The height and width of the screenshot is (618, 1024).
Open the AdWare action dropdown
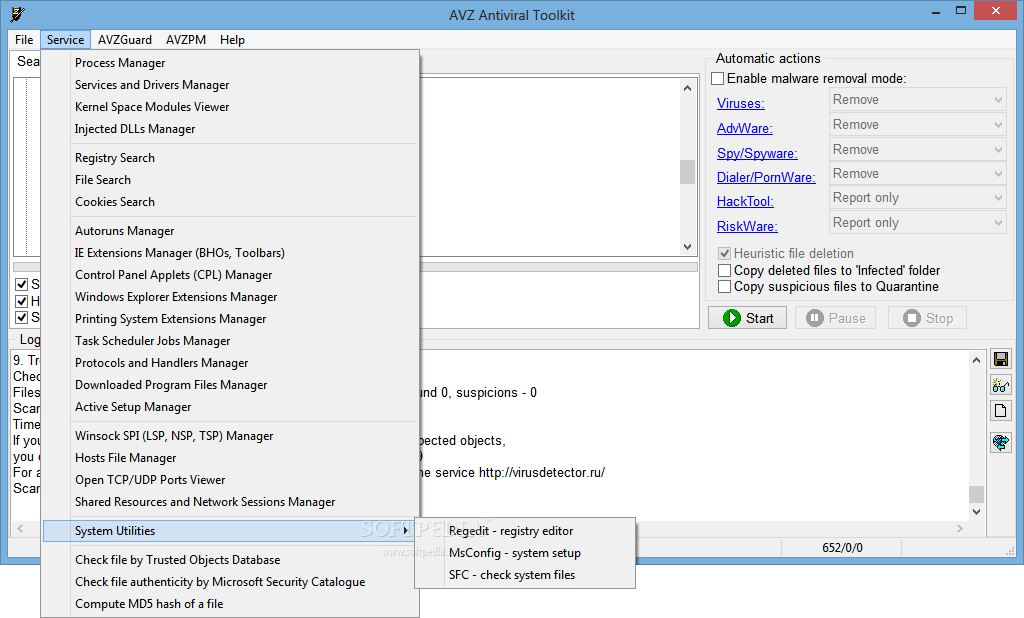[x=918, y=125]
